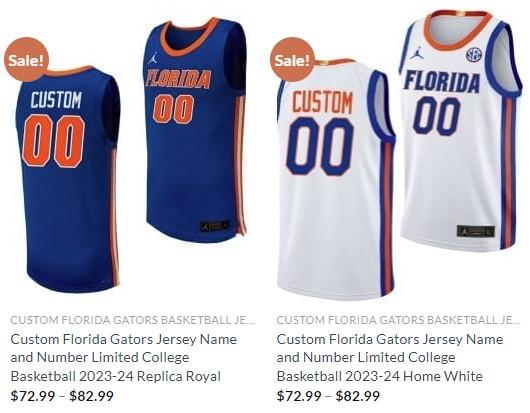Open the right Custom Florida Gators Basketball category link
Viewport: 530px width, 413px height.
[398, 320]
